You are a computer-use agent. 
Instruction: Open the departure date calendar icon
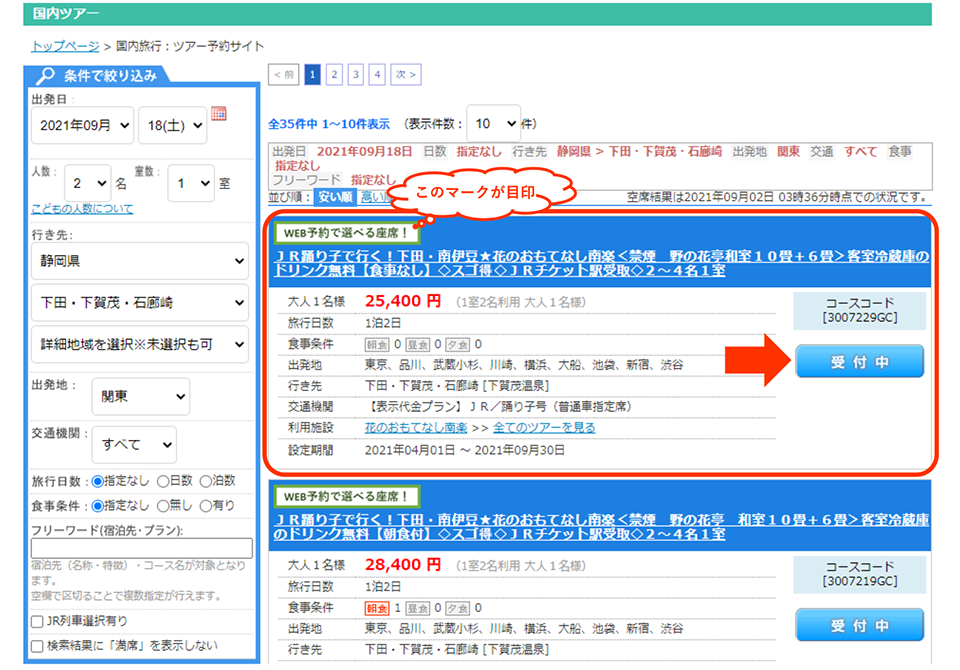click(x=219, y=114)
